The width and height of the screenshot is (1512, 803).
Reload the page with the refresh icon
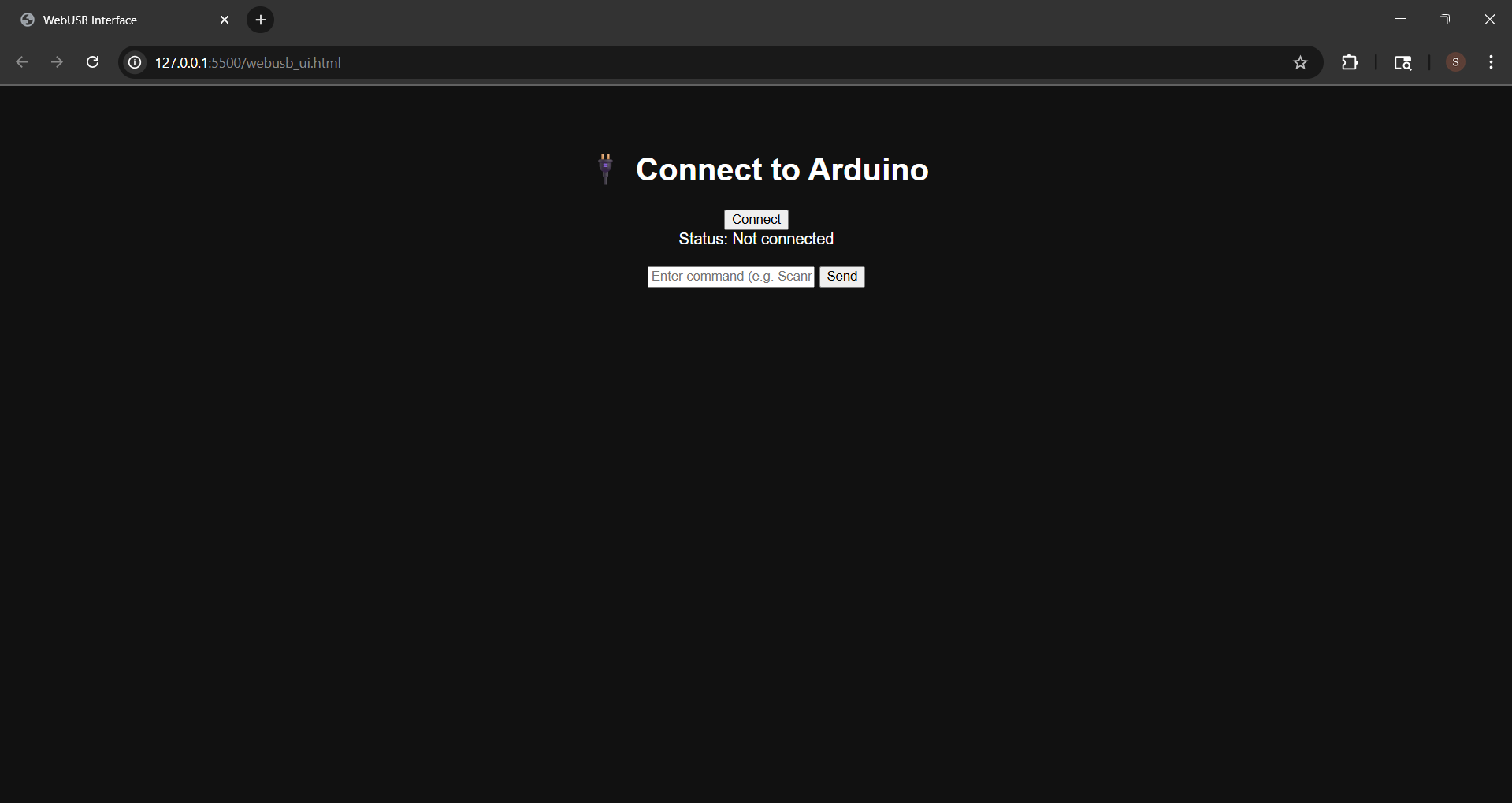pos(92,62)
